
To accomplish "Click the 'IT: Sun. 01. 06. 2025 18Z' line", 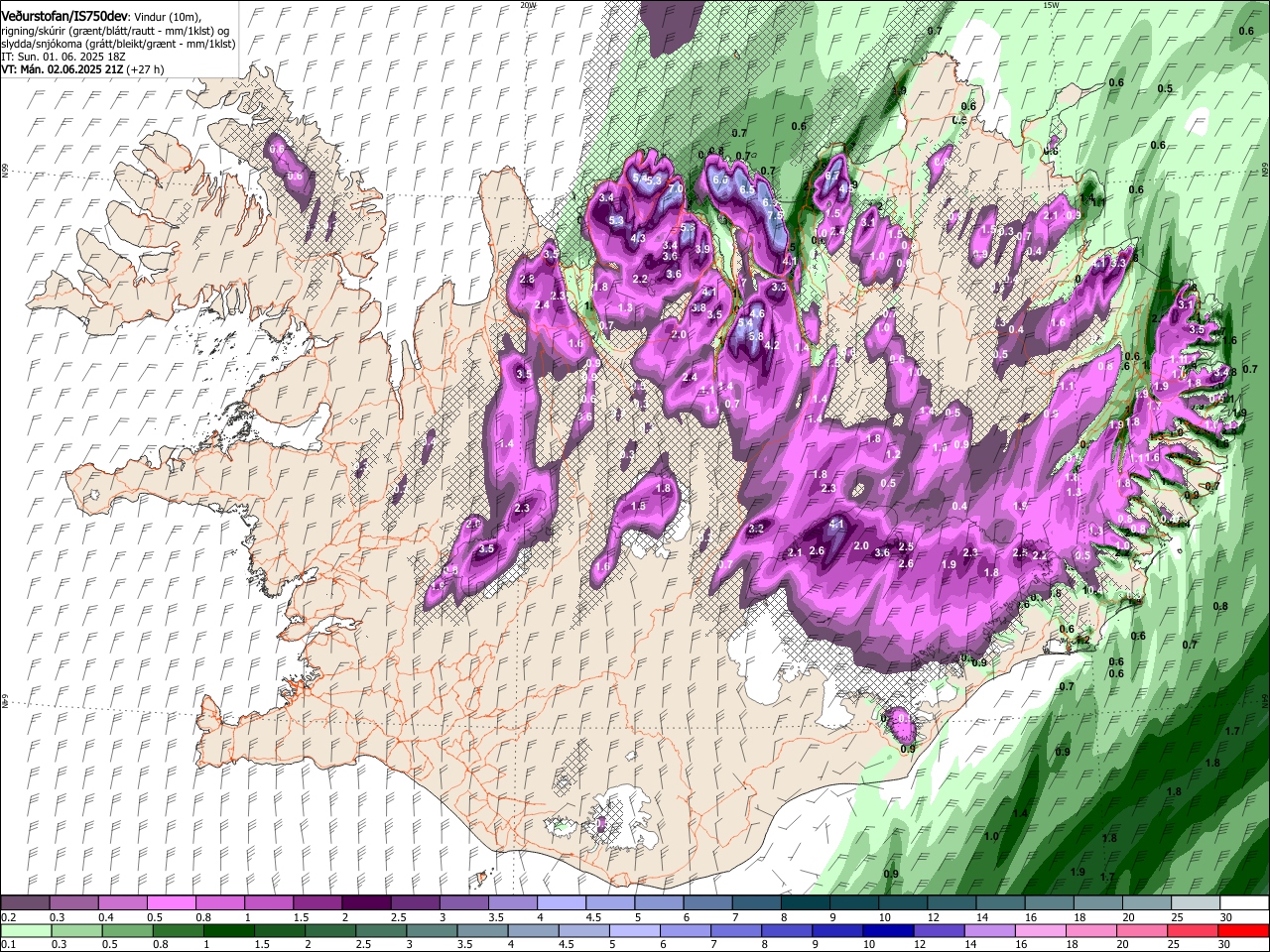I will point(63,58).
